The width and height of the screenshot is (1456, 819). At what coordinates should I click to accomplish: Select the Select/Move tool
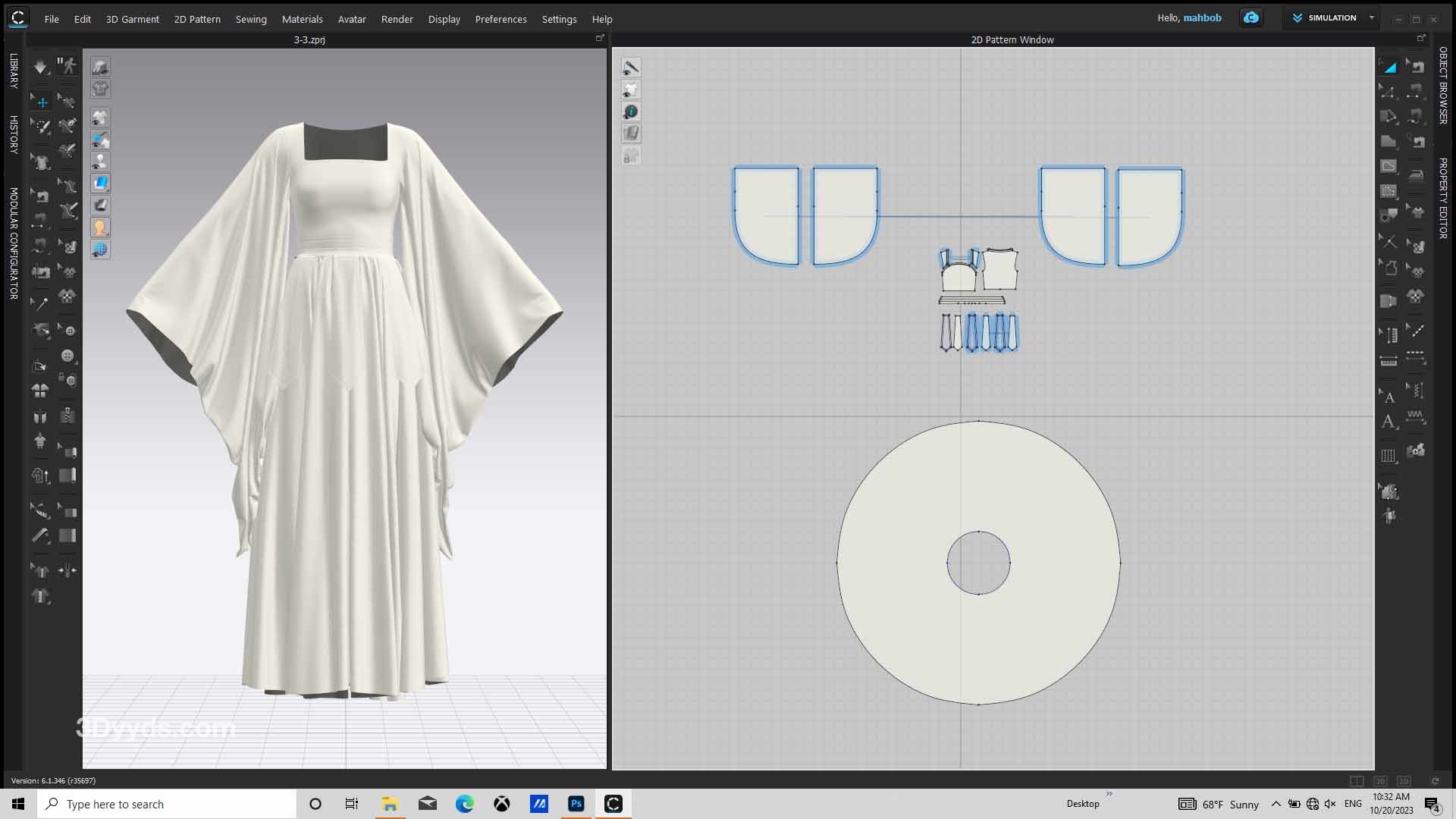(41, 102)
